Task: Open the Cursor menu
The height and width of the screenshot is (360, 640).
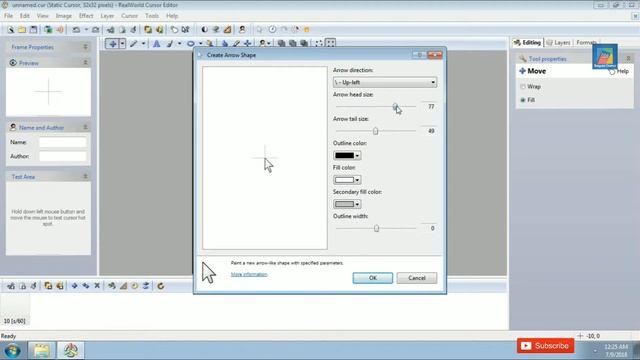Action: [129, 16]
